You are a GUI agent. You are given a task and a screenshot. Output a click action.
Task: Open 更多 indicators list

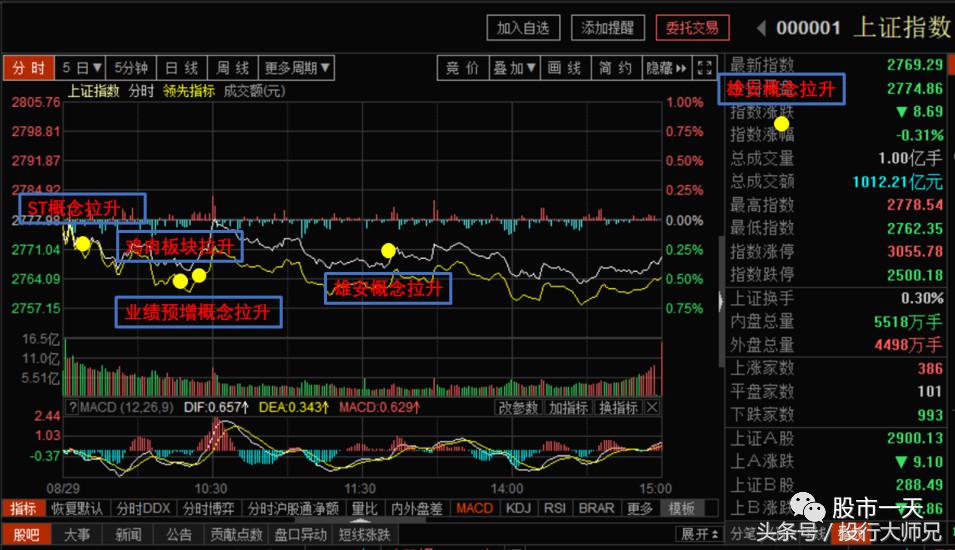pyautogui.click(x=640, y=508)
